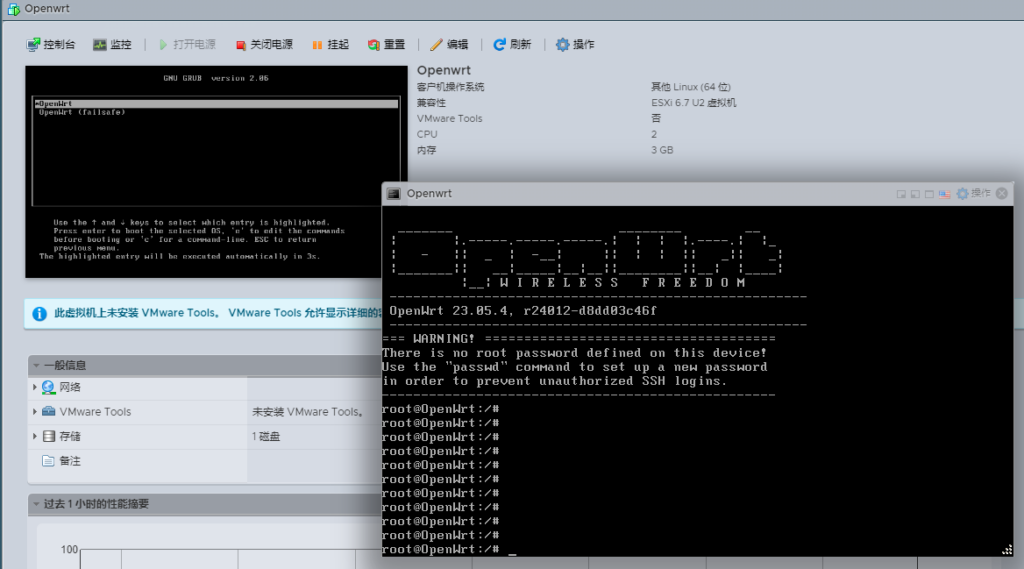Viewport: 1024px width, 569px height.
Task: Click the GRUB console preview thumbnail
Action: [x=216, y=171]
